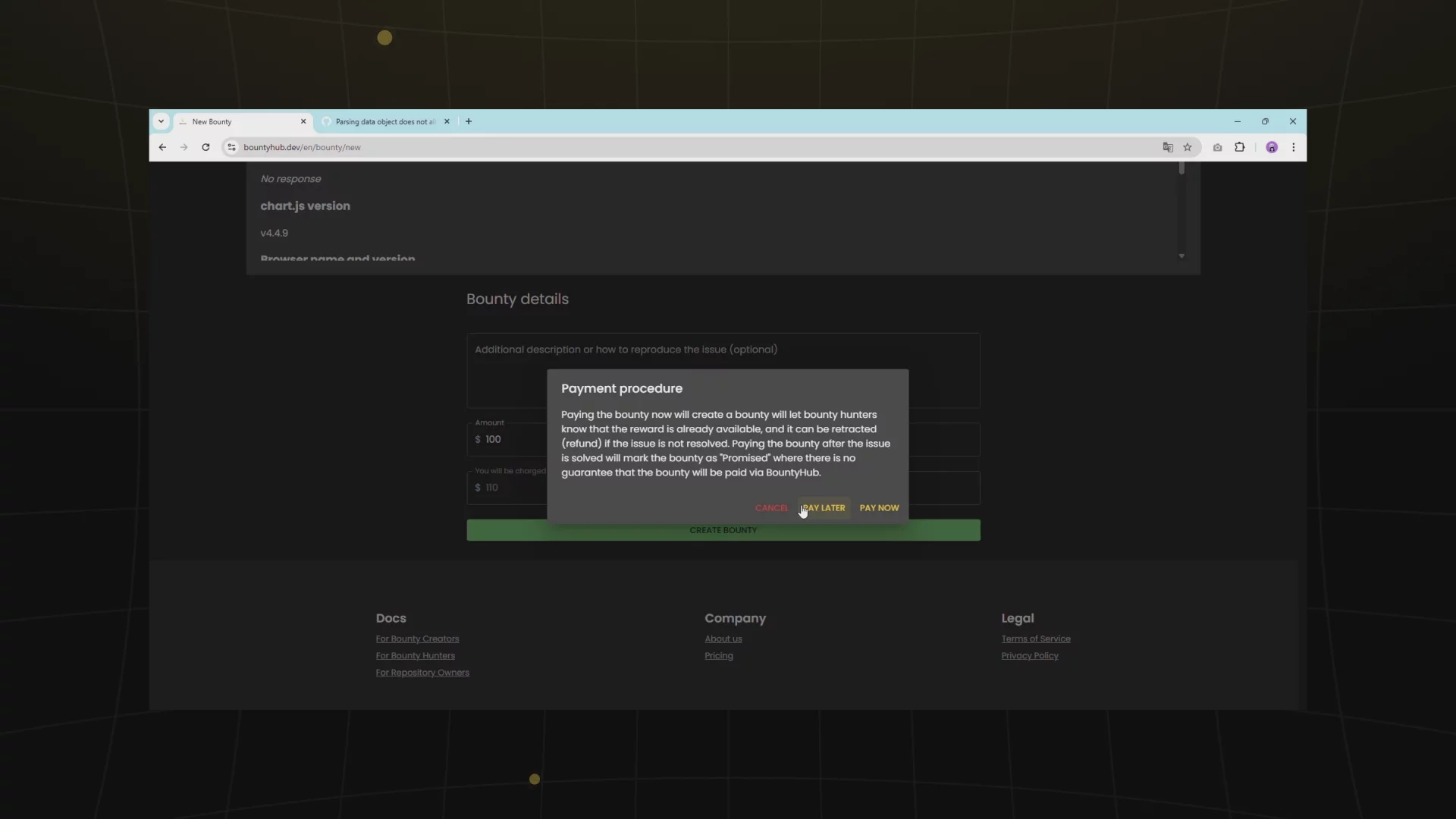The image size is (1456, 819).
Task: Bookmark this page with the star icon
Action: point(1188,147)
